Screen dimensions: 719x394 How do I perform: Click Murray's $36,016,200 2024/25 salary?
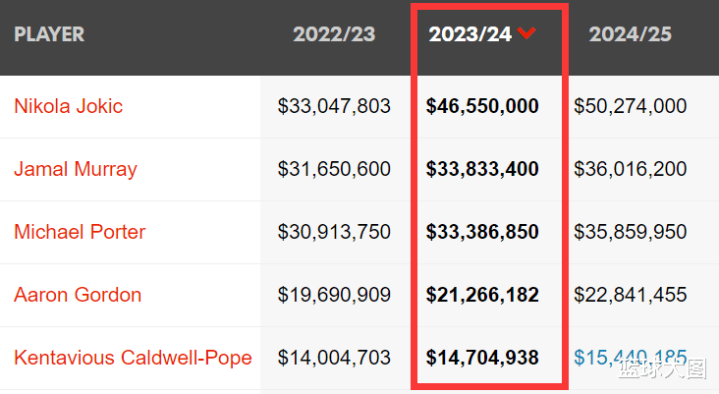tap(630, 169)
